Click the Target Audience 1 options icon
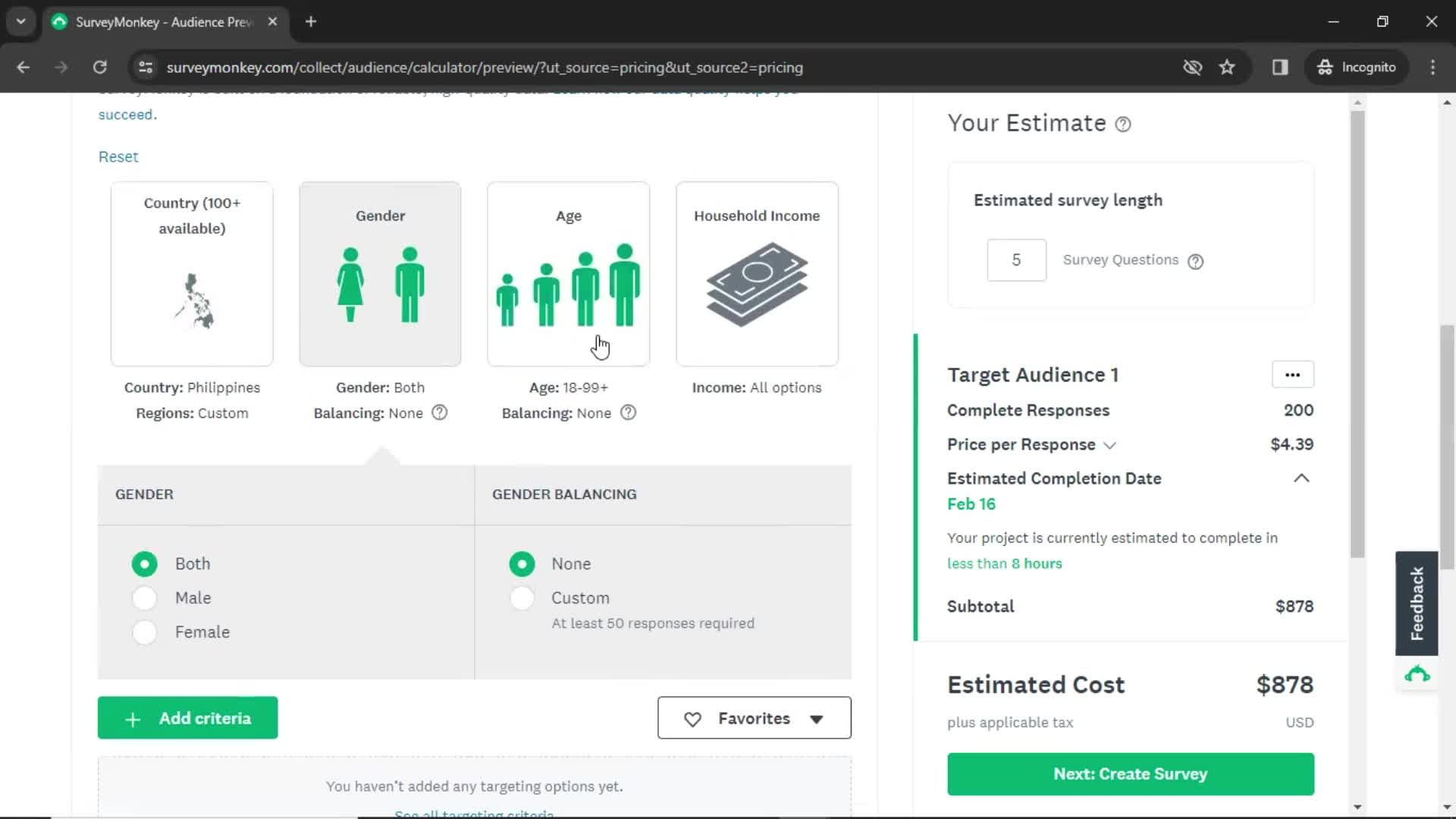Viewport: 1456px width, 819px height. point(1292,374)
